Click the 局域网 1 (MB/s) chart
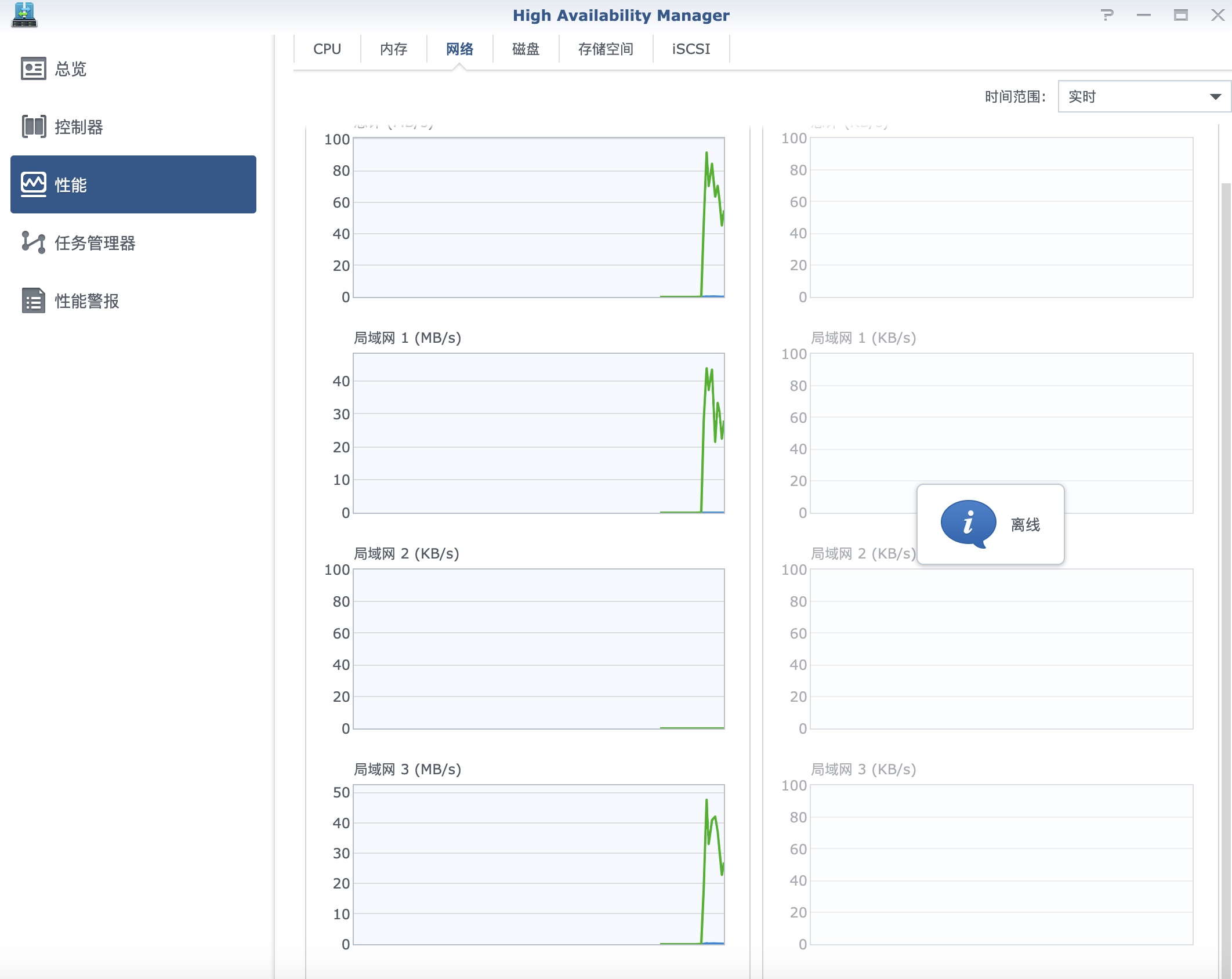Screen dimensions: 1232x979 [539, 433]
